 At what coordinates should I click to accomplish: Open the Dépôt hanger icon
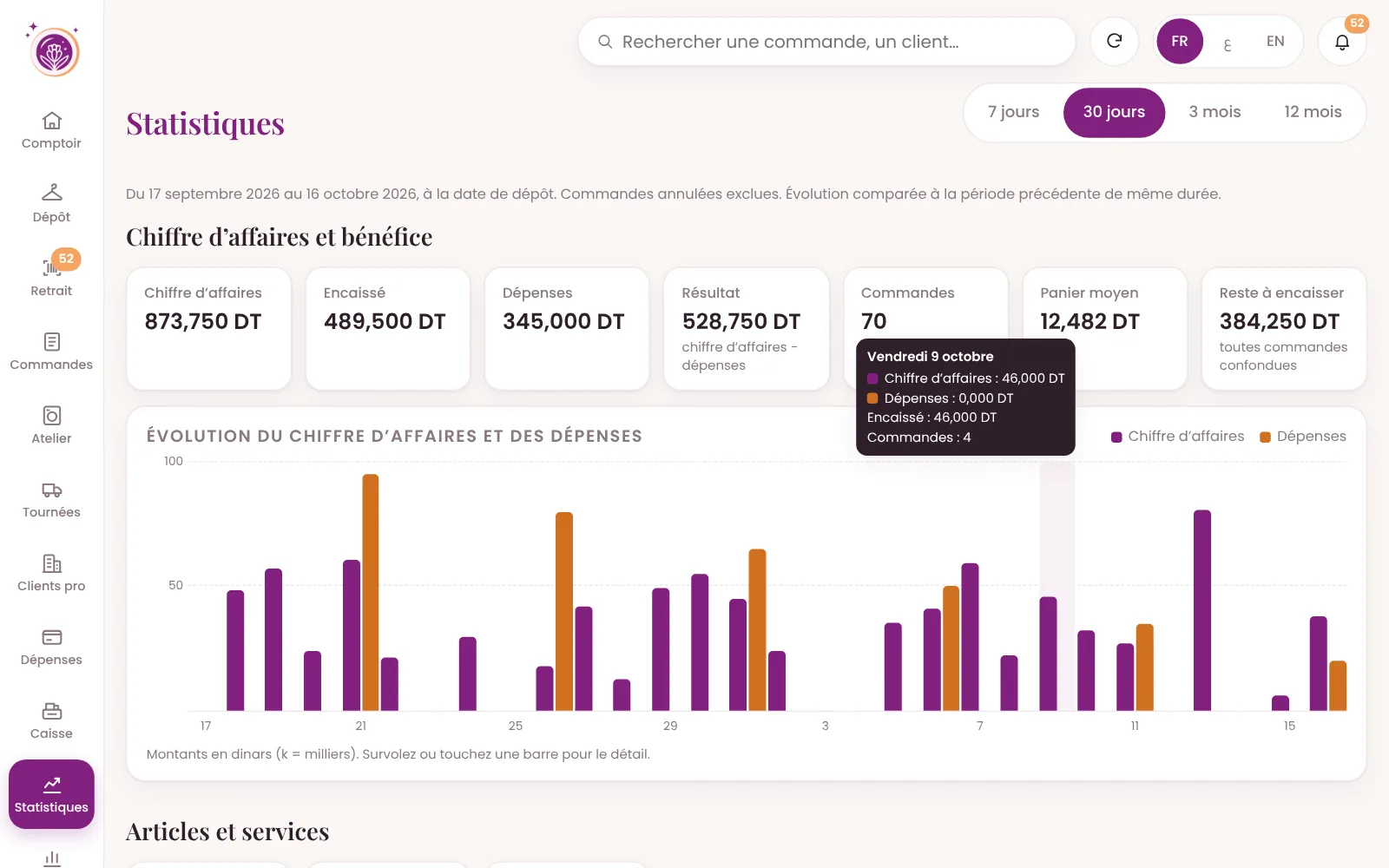[51, 192]
